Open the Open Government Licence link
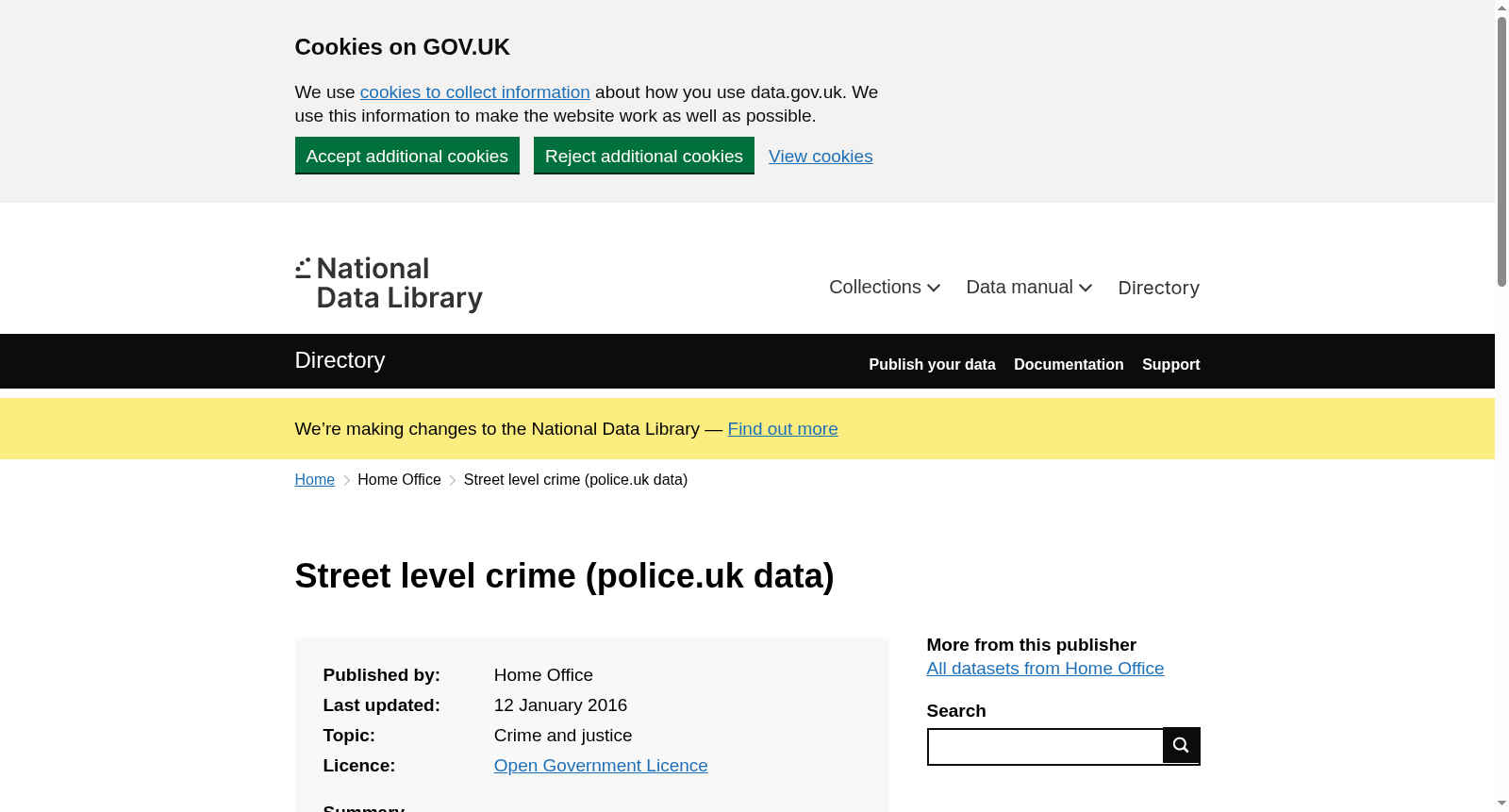 pyautogui.click(x=601, y=766)
